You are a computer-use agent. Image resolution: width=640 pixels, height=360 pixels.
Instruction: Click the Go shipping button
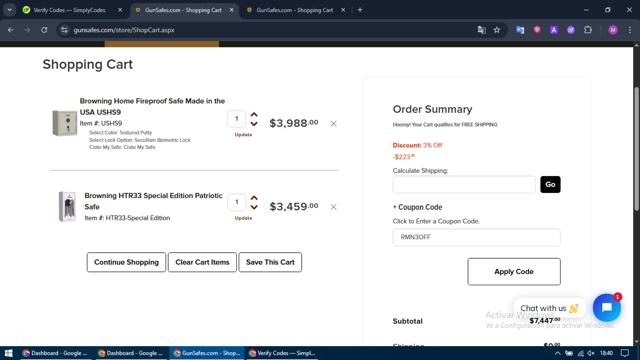pyautogui.click(x=550, y=184)
